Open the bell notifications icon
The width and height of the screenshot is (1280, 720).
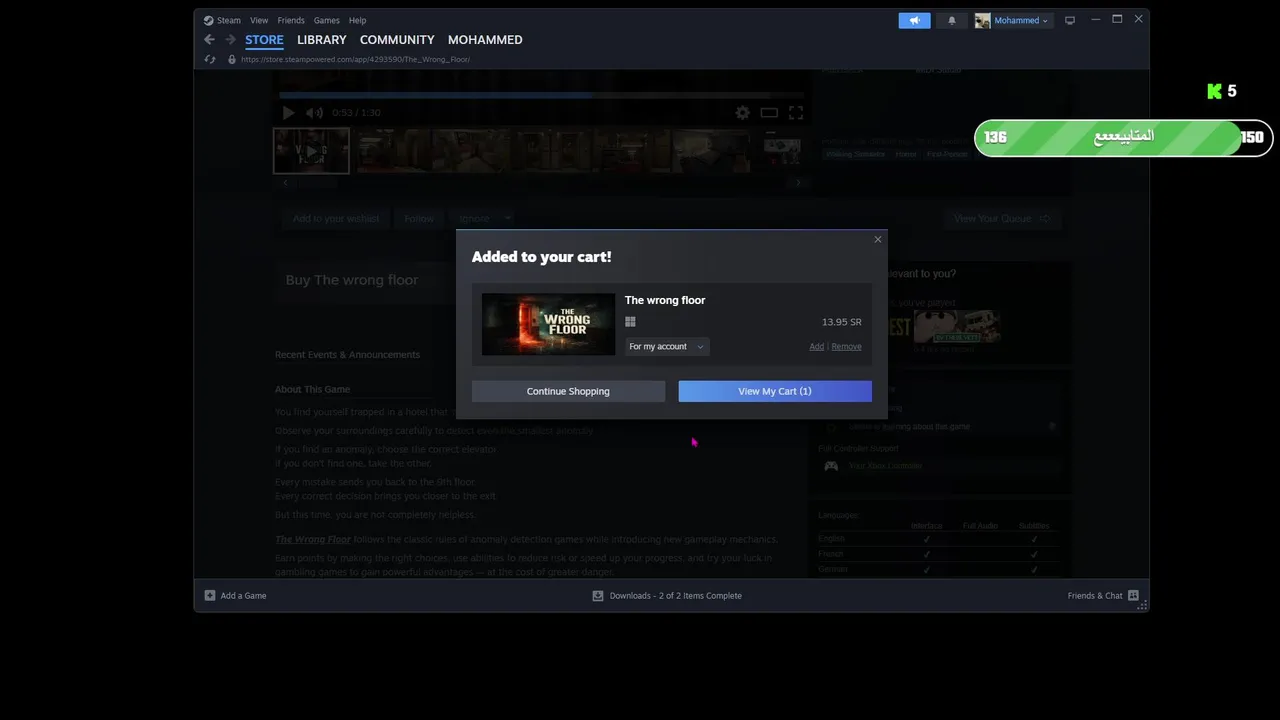click(x=952, y=20)
